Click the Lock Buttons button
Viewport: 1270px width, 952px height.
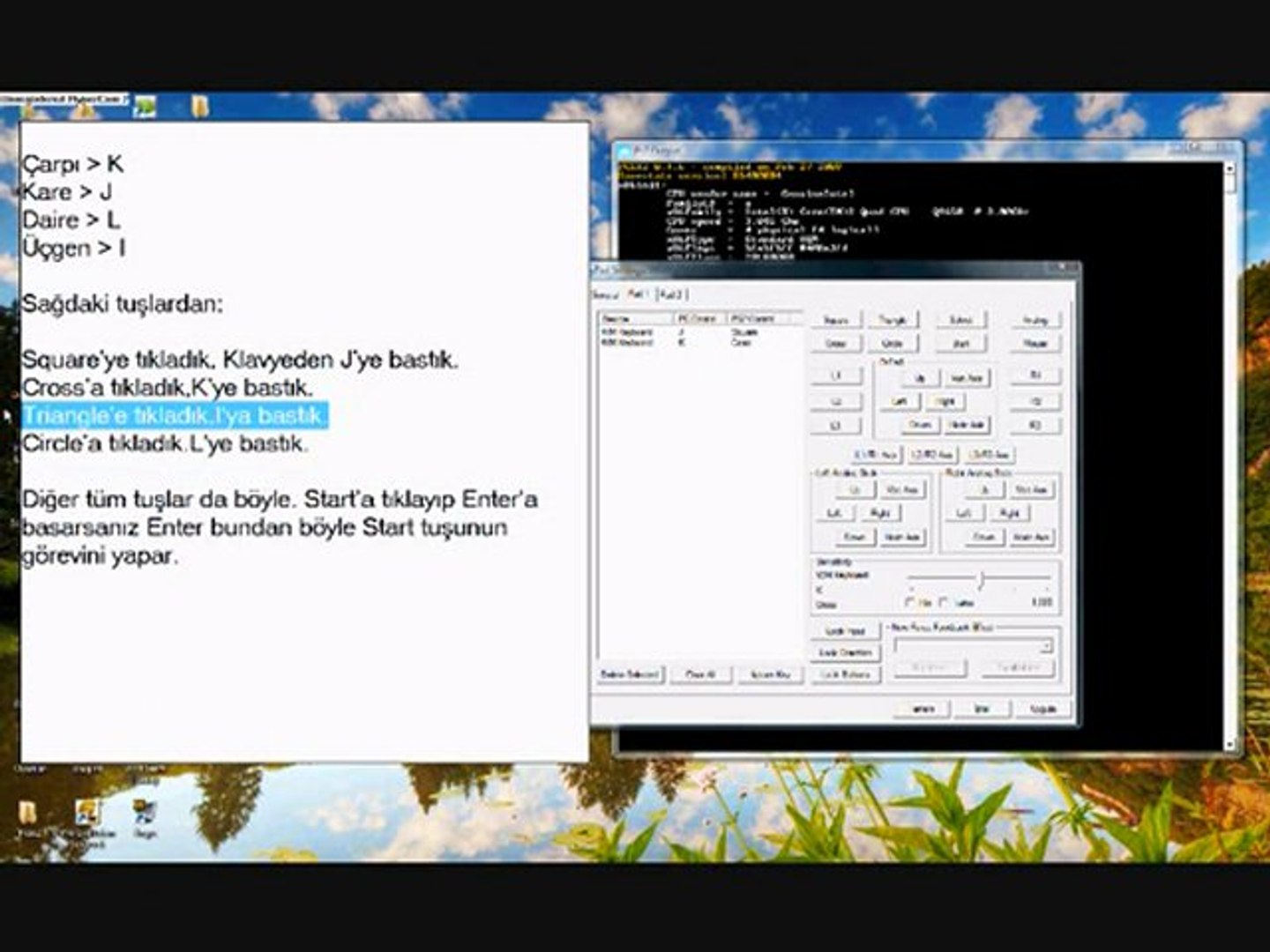point(845,675)
